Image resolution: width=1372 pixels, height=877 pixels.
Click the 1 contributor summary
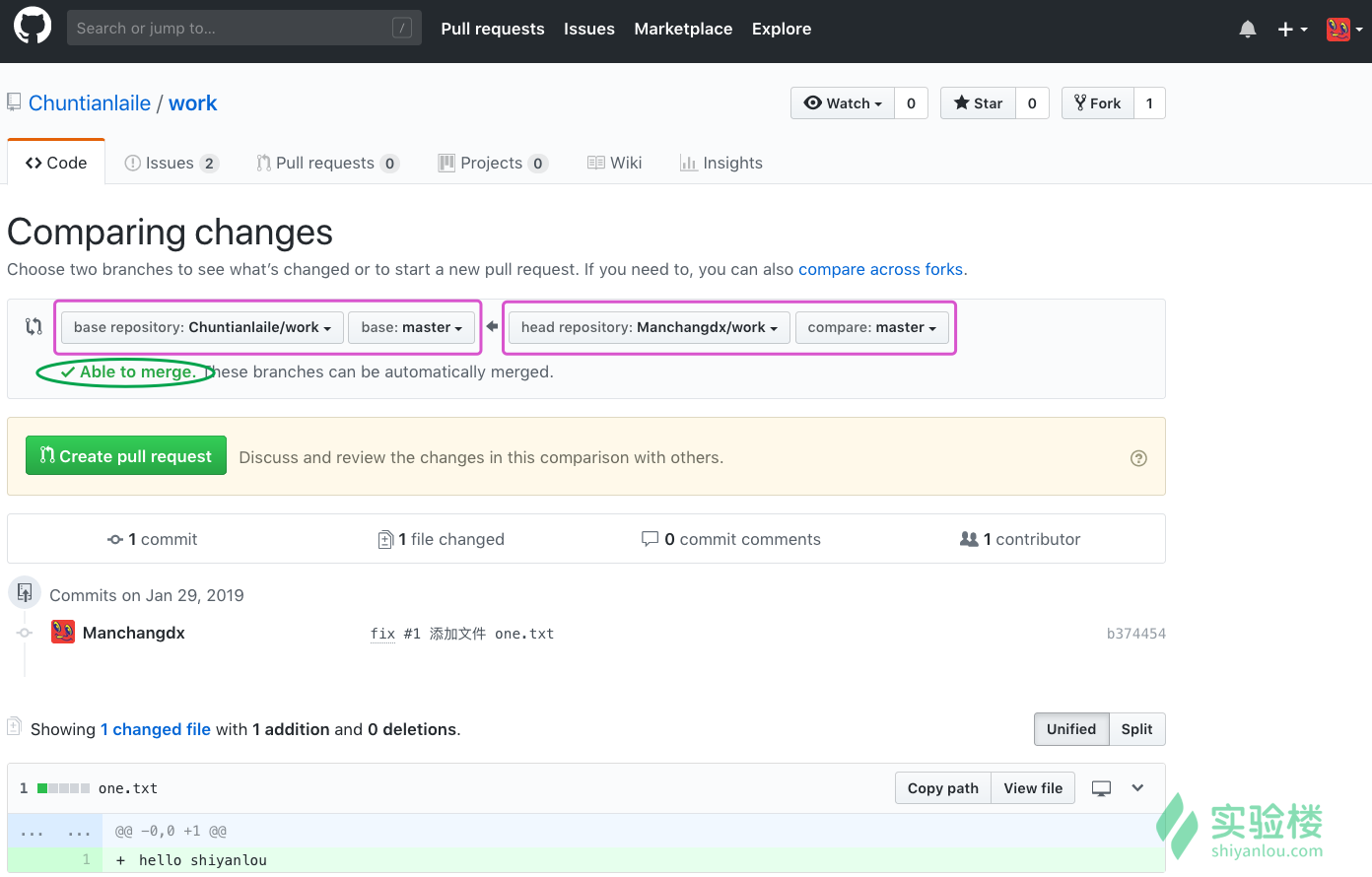pos(1020,539)
